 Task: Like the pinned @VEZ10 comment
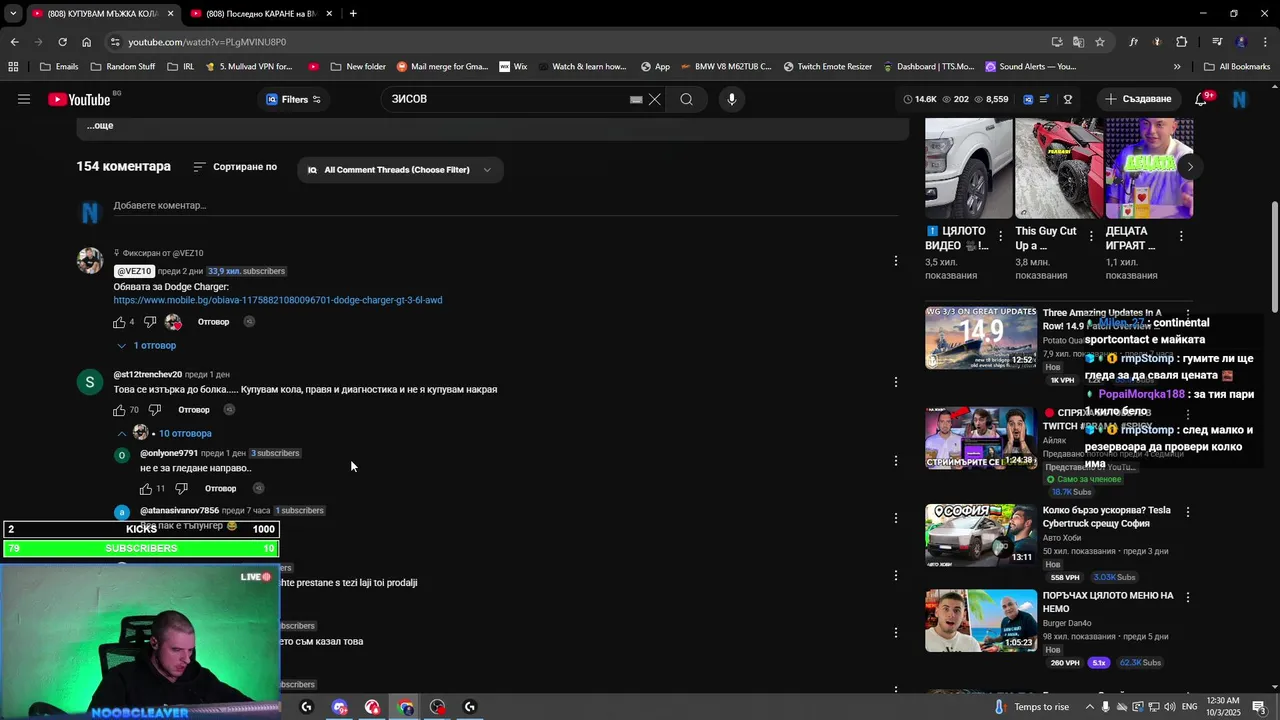(119, 322)
